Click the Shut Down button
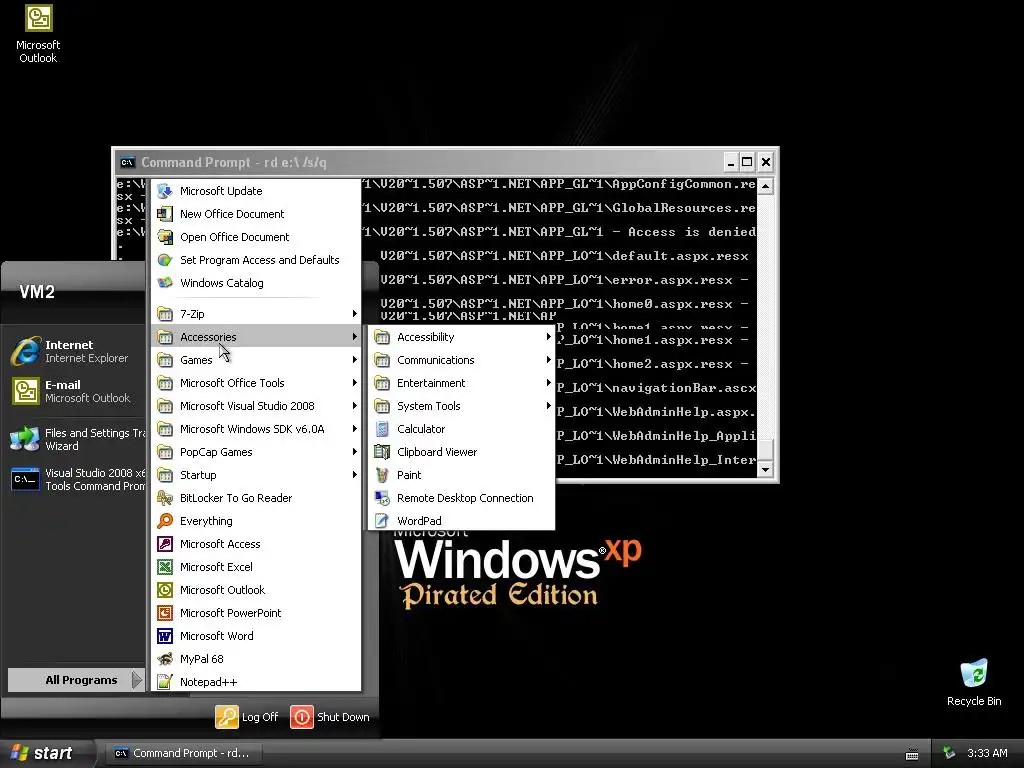The image size is (1024, 768). (330, 717)
